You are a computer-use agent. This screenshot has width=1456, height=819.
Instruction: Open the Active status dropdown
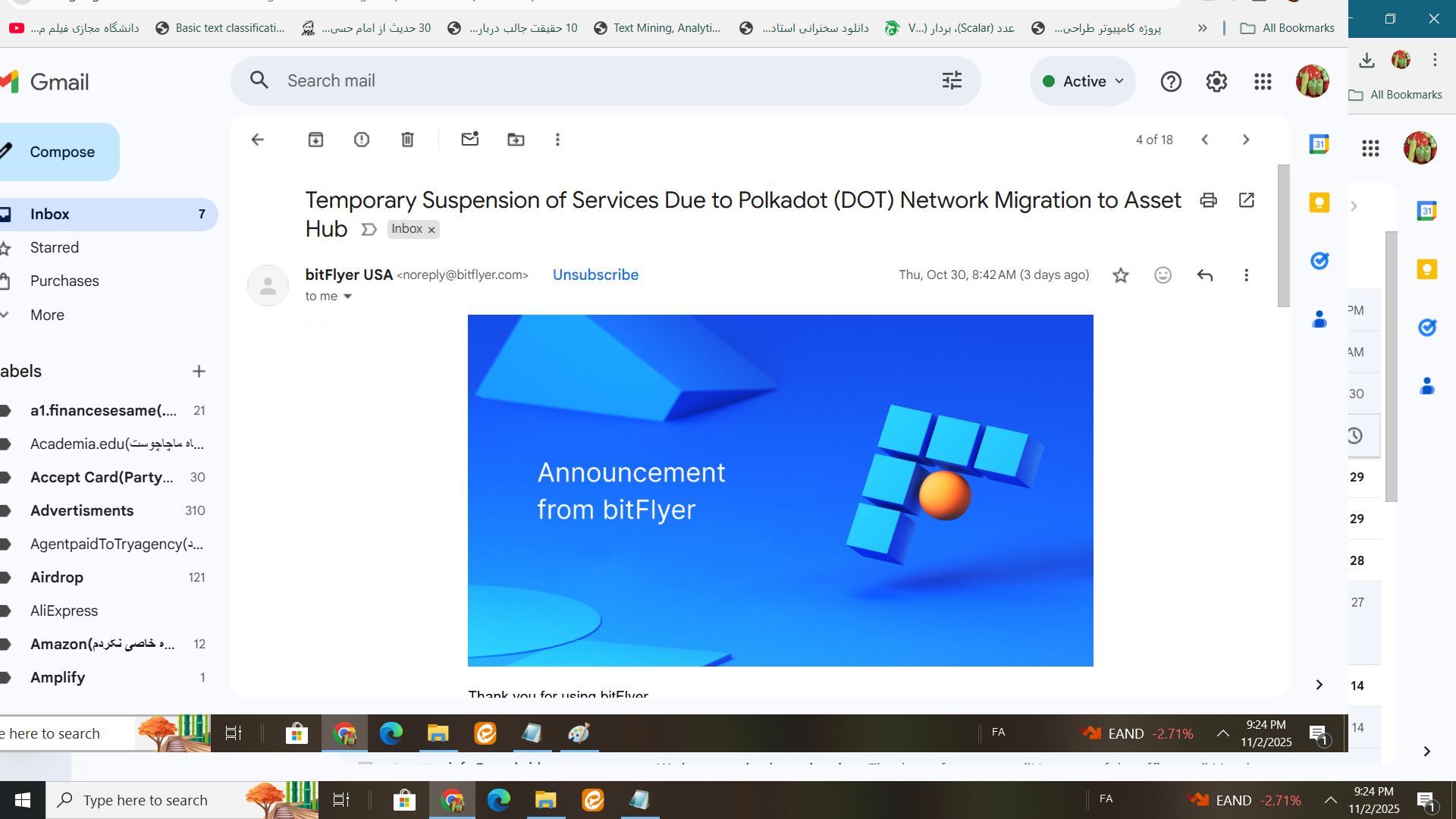pos(1083,81)
